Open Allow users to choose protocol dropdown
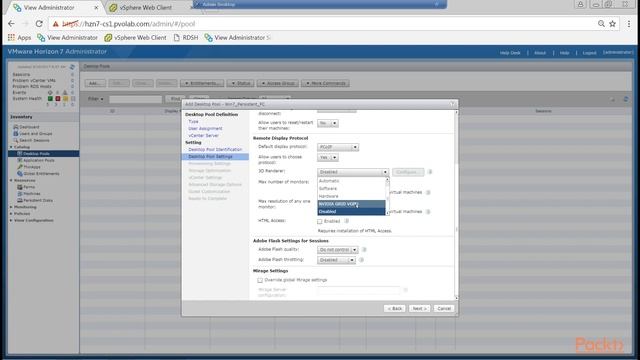The height and width of the screenshot is (360, 640). click(328, 158)
